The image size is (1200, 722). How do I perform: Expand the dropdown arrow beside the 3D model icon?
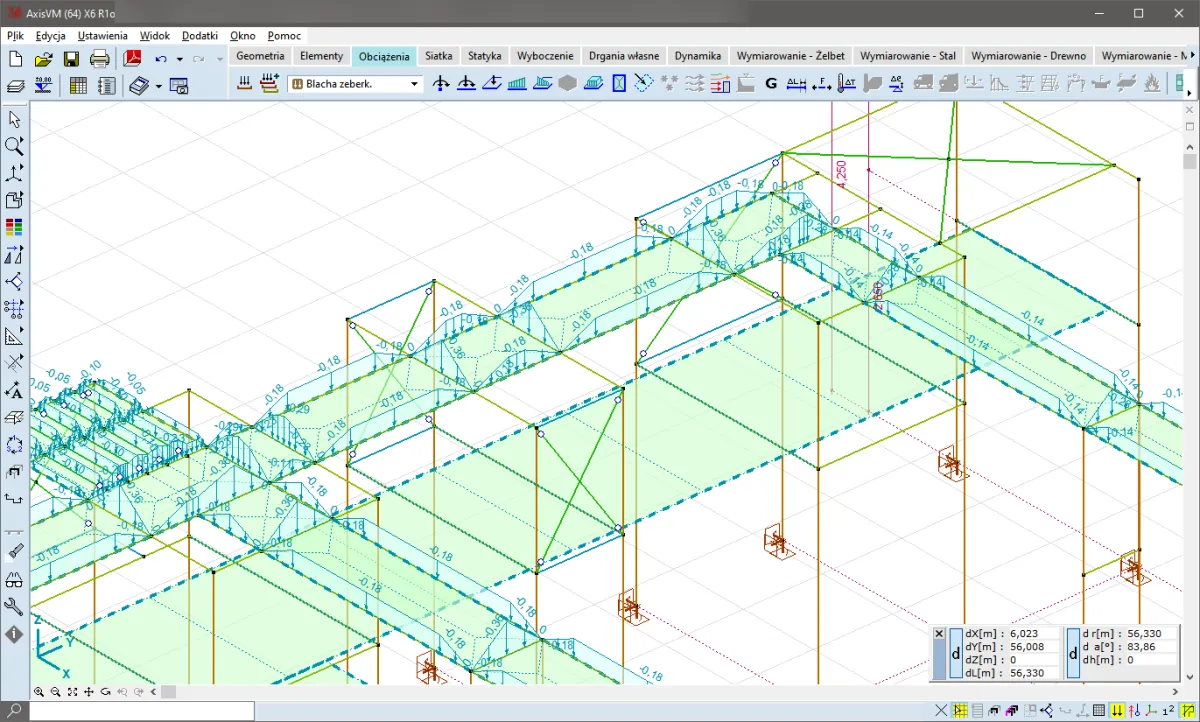pos(158,86)
